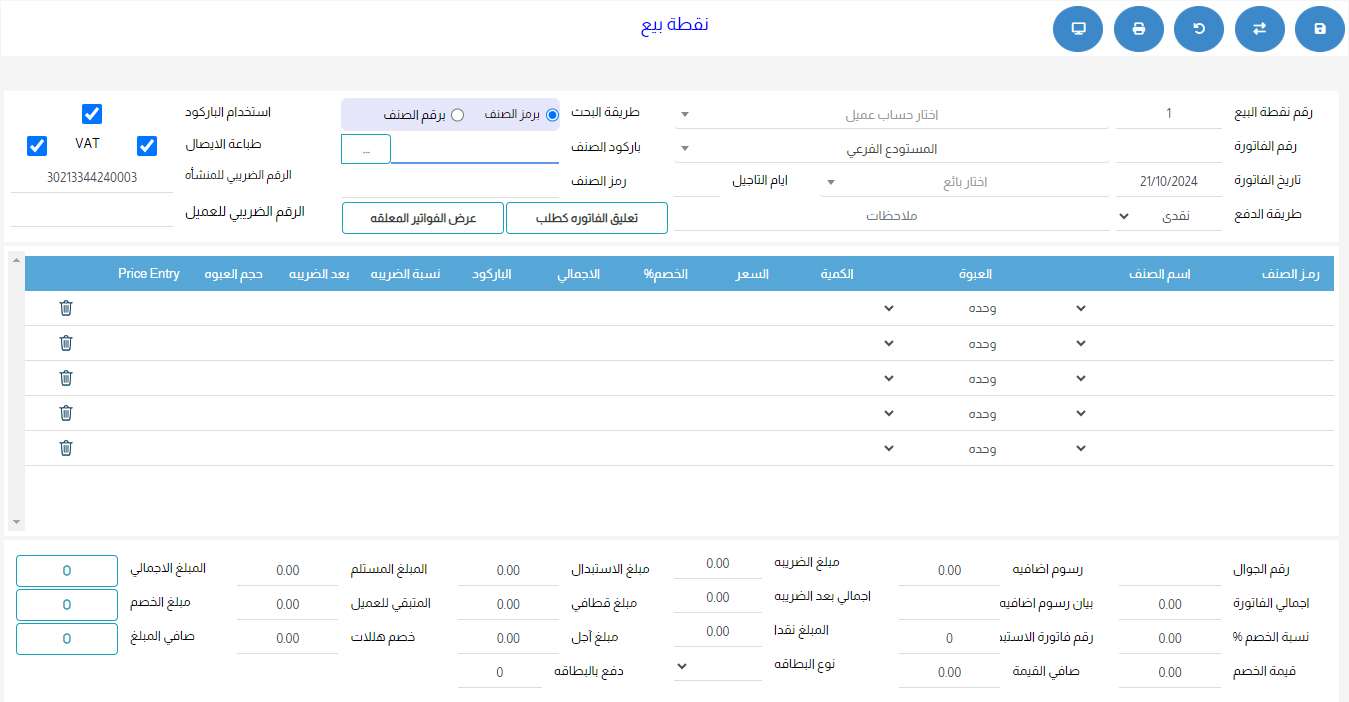This screenshot has height=702, width=1349.
Task: Click the table's vertical scrollbar down arrow
Action: pyautogui.click(x=16, y=522)
